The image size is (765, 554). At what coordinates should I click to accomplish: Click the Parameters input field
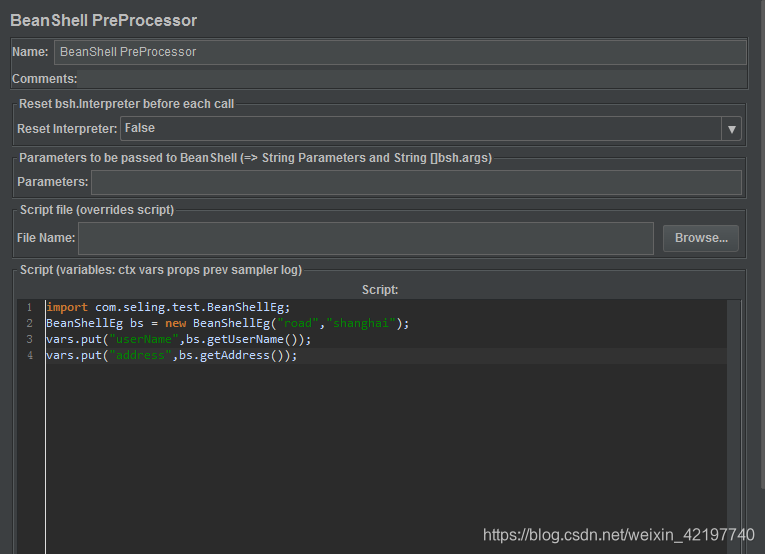click(x=417, y=182)
